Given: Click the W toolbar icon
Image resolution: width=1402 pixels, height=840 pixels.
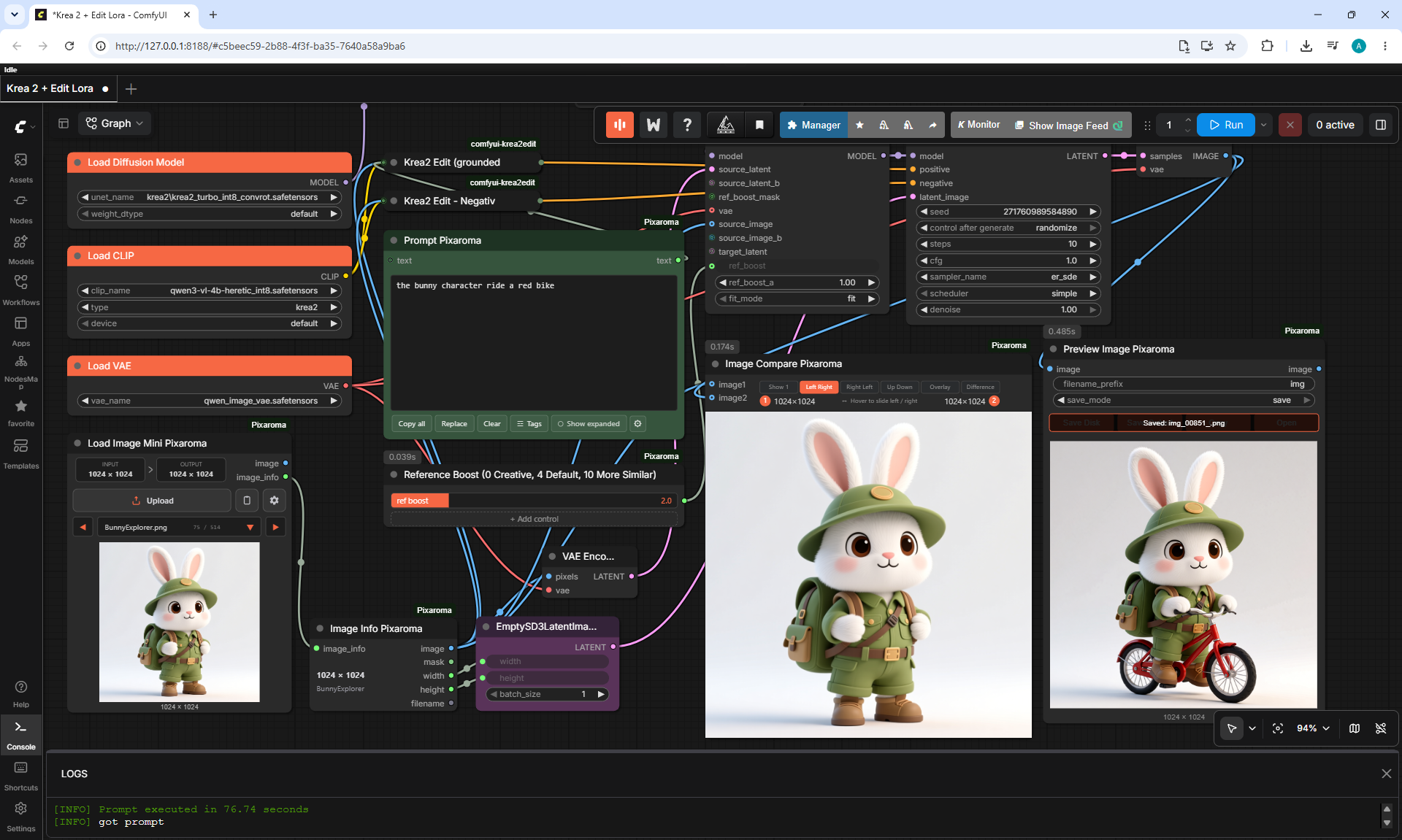Looking at the screenshot, I should coord(654,125).
